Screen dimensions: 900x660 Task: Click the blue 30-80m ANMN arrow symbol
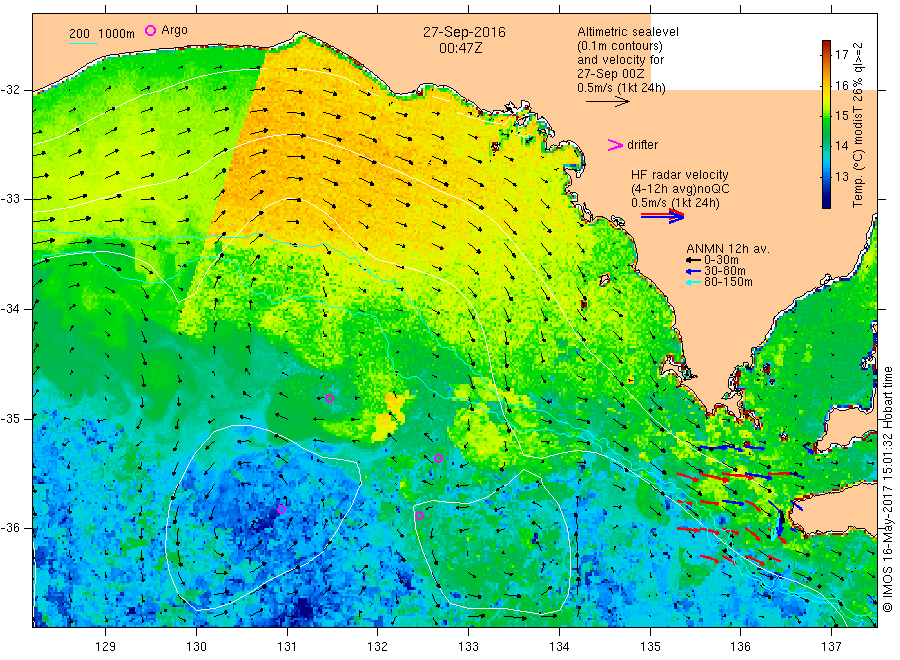click(x=693, y=271)
